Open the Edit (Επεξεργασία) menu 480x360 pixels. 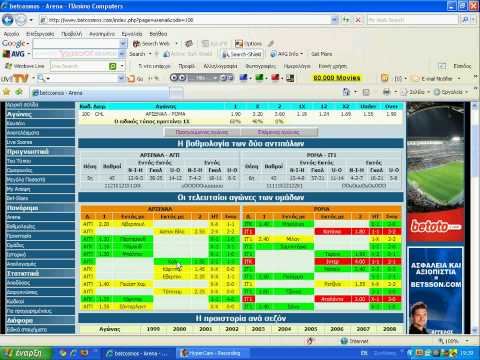(x=40, y=34)
